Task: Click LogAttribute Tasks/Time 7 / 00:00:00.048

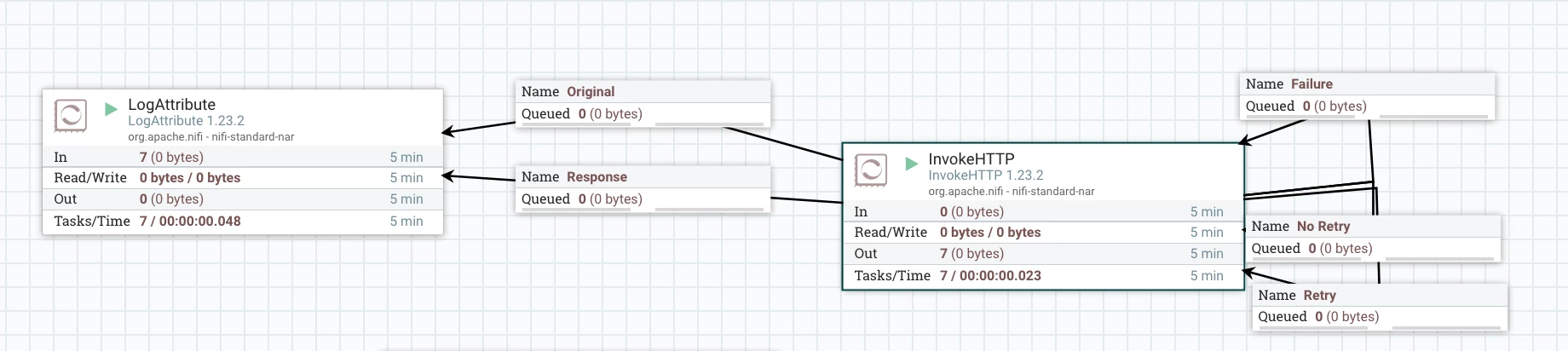Action: [190, 222]
